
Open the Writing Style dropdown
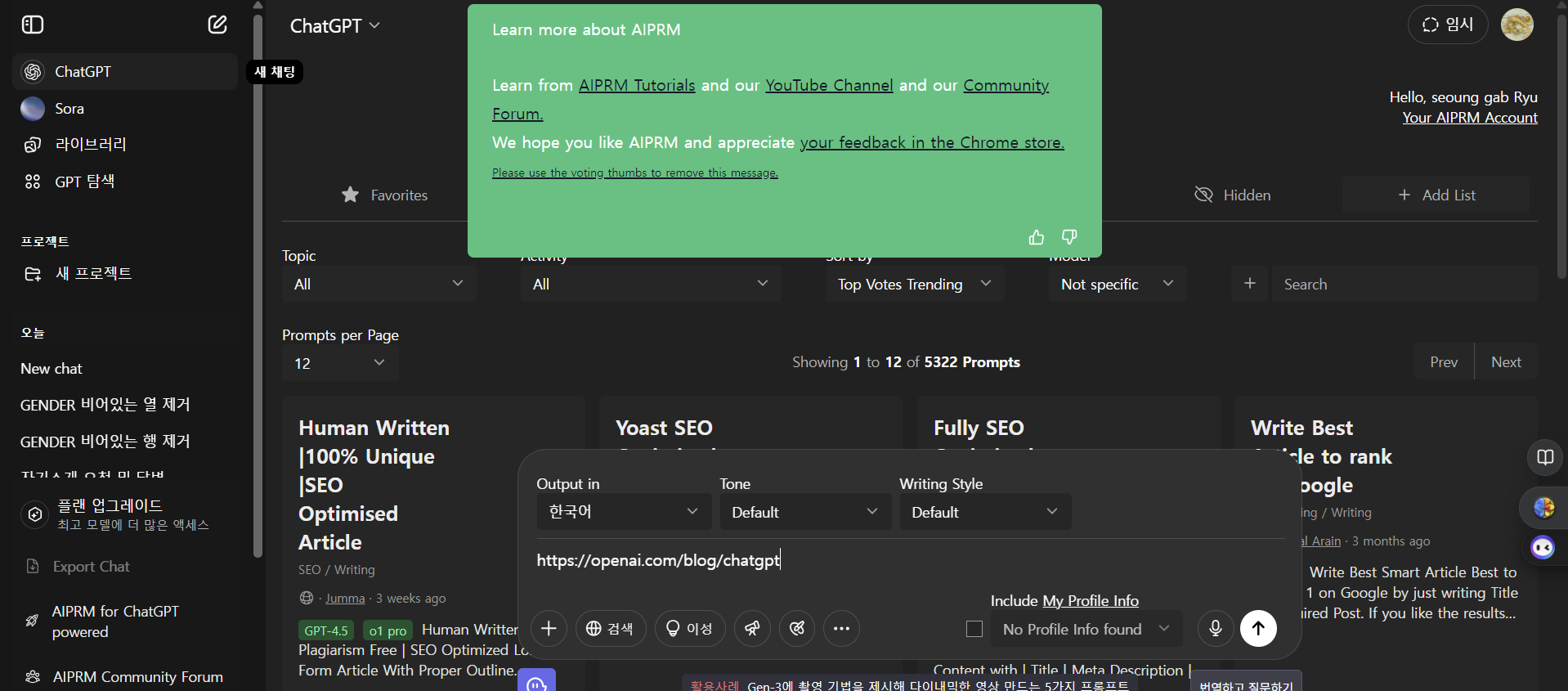coord(985,512)
